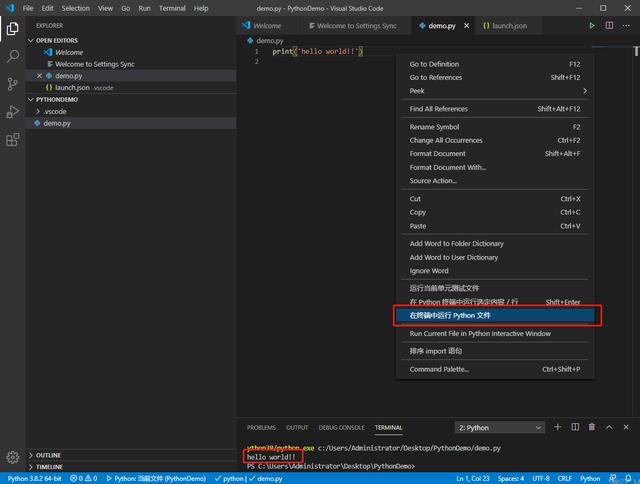Viewport: 640px width, 484px height.
Task: Open feedback icon in status bar
Action: (x=612, y=478)
